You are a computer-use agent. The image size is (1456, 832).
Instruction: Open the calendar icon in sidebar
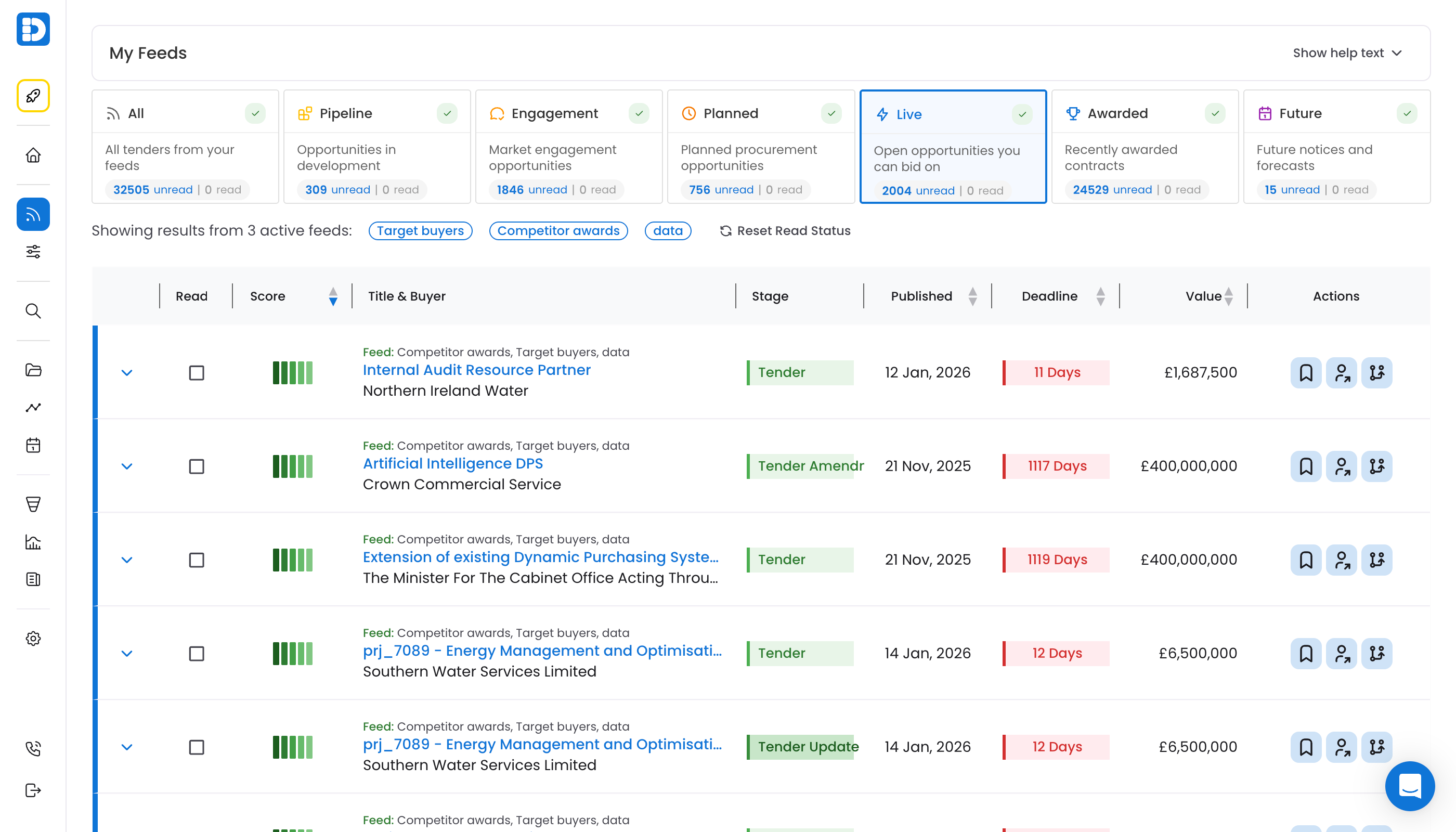(x=33, y=445)
